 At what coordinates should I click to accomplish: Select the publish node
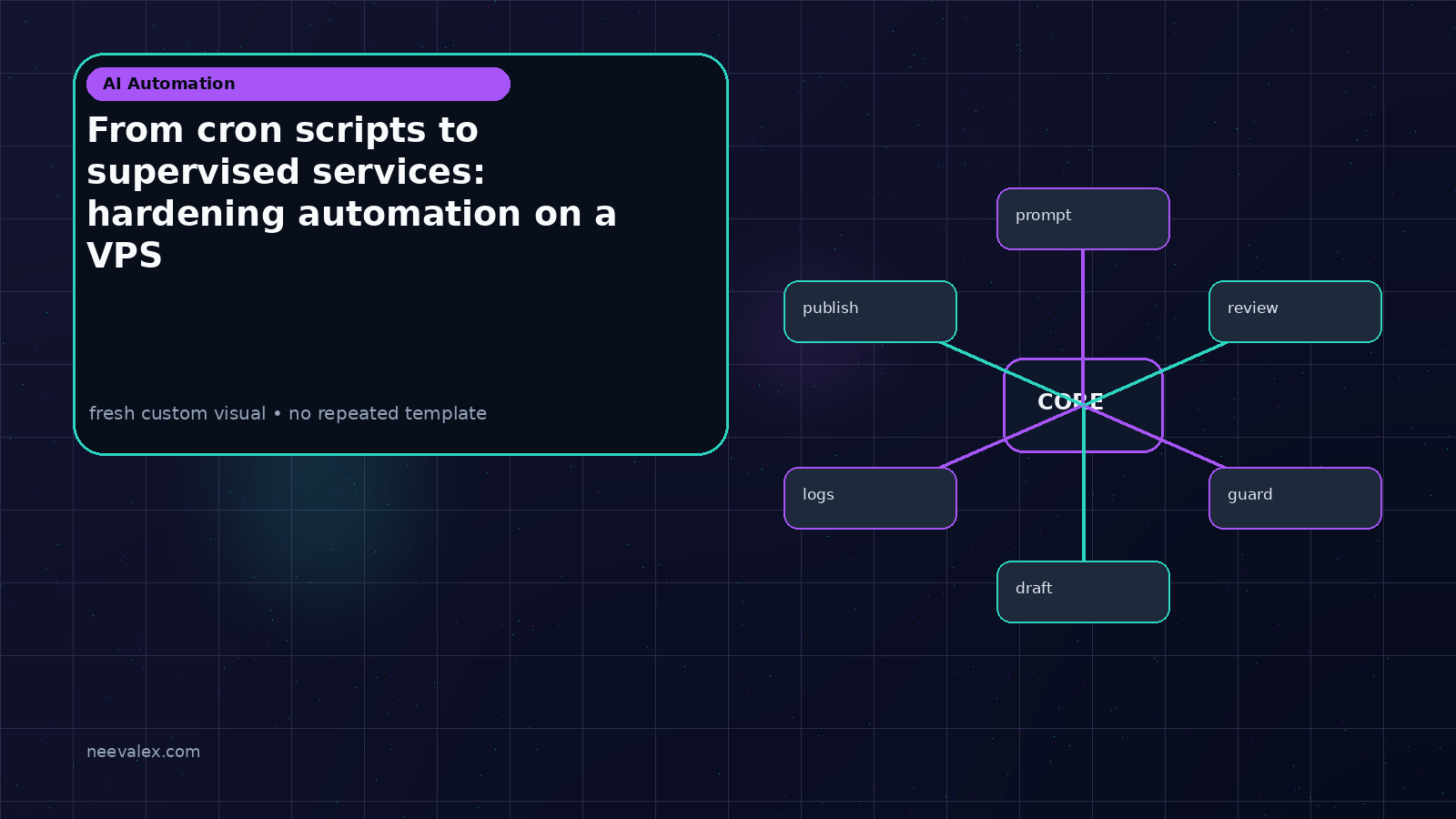click(870, 312)
